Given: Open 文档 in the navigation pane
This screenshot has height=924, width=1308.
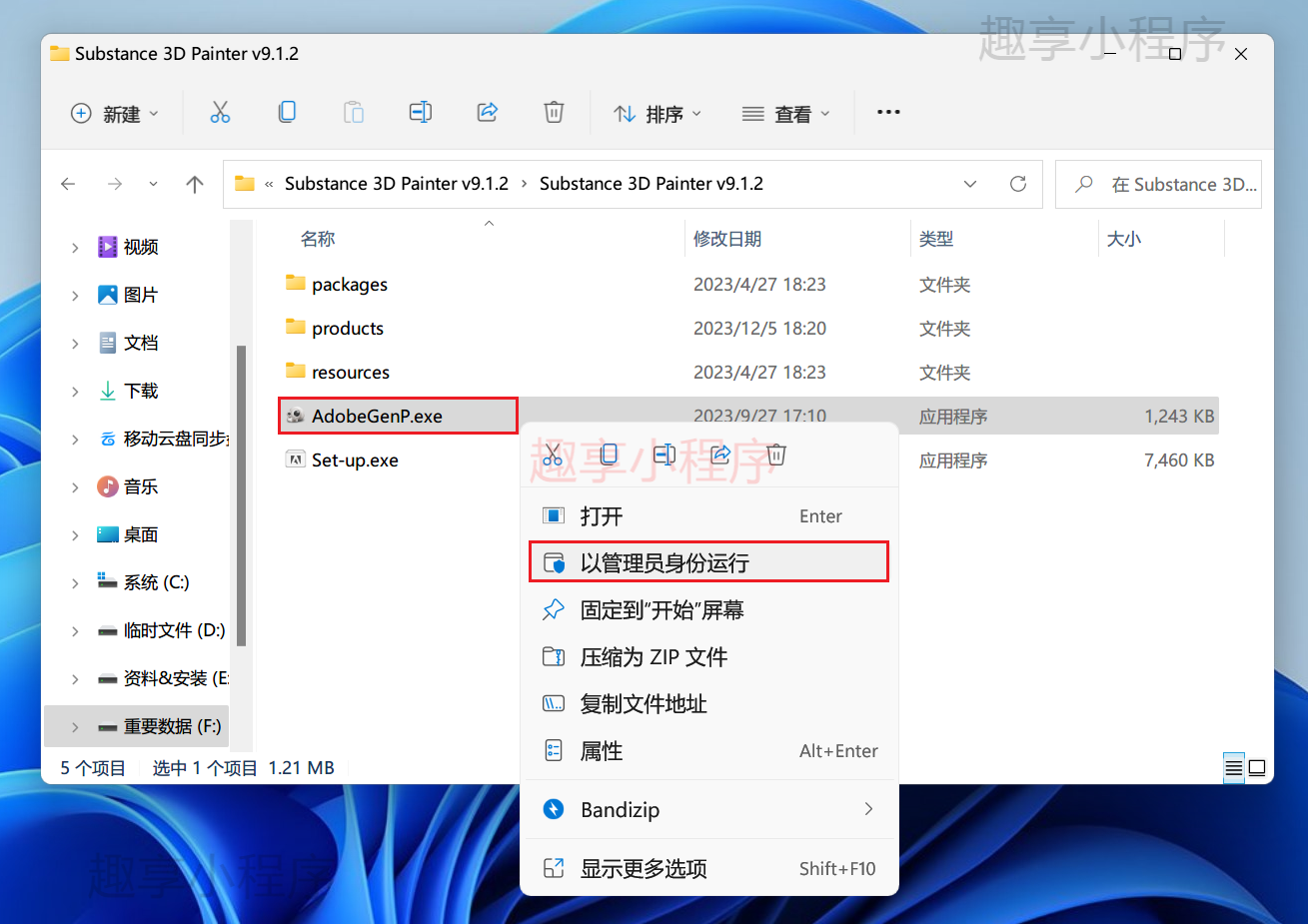Looking at the screenshot, I should coord(141,344).
